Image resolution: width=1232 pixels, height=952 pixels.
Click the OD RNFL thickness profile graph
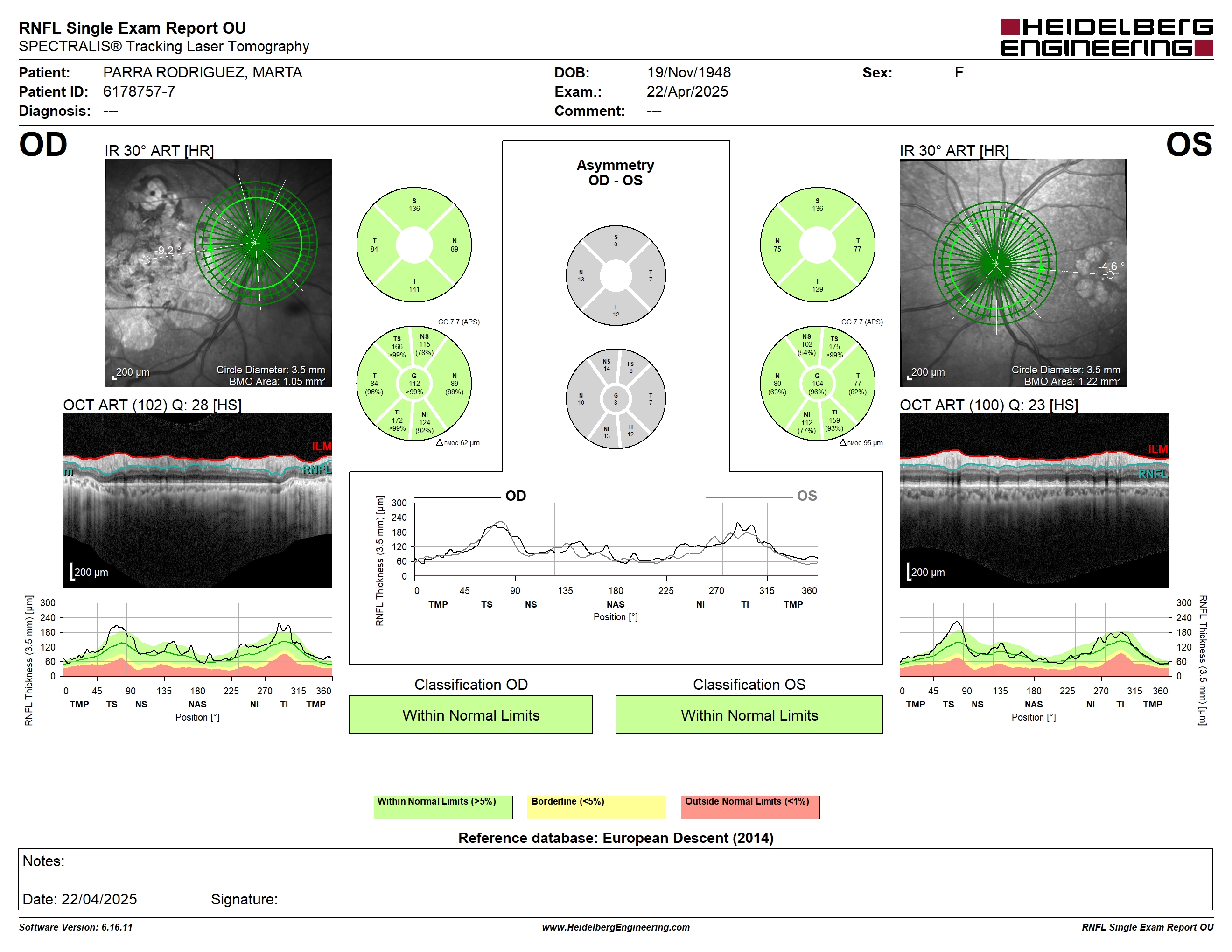tap(197, 639)
